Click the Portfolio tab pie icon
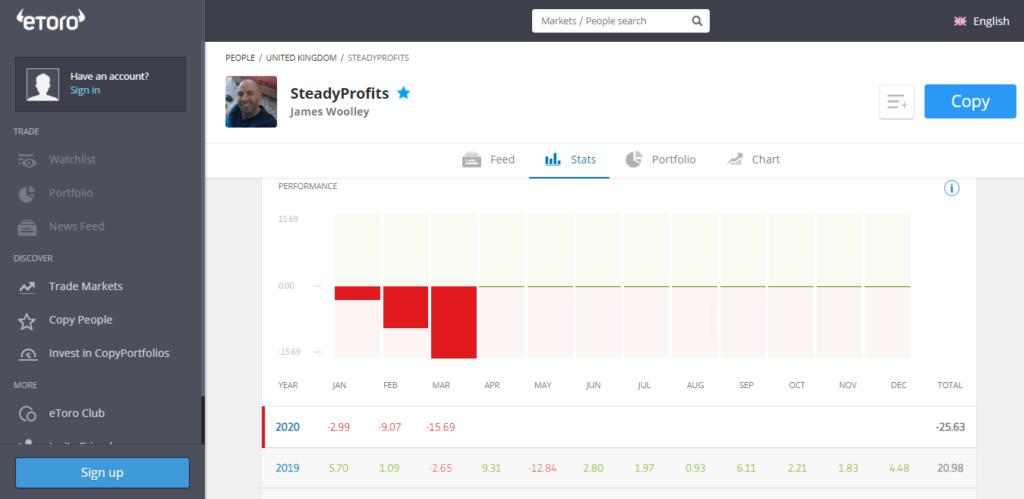Image resolution: width=1024 pixels, height=499 pixels. coord(633,159)
